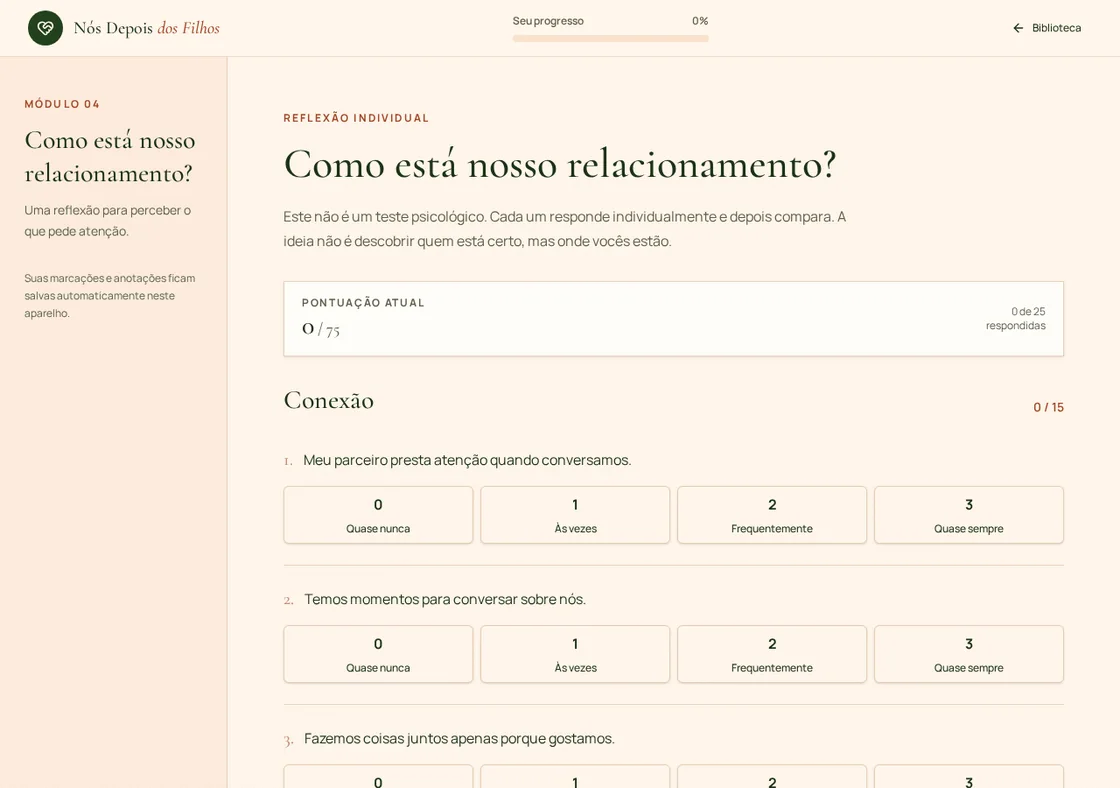Click the back arrow beside Biblioteca
Screen dimensions: 1120x788
click(x=1018, y=28)
